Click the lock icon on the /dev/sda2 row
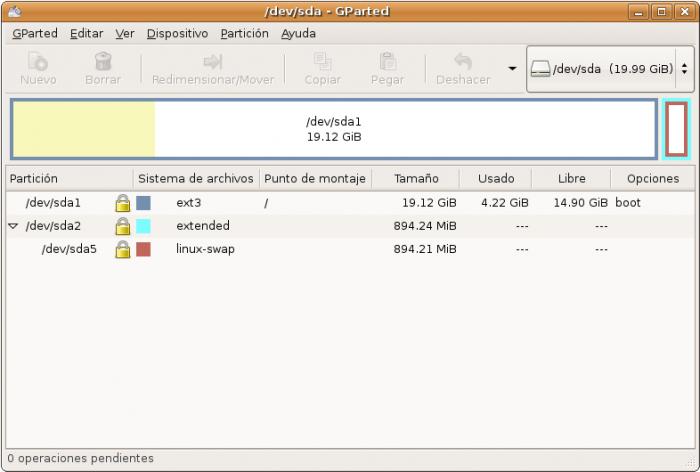This screenshot has height=472, width=700. pyautogui.click(x=123, y=226)
